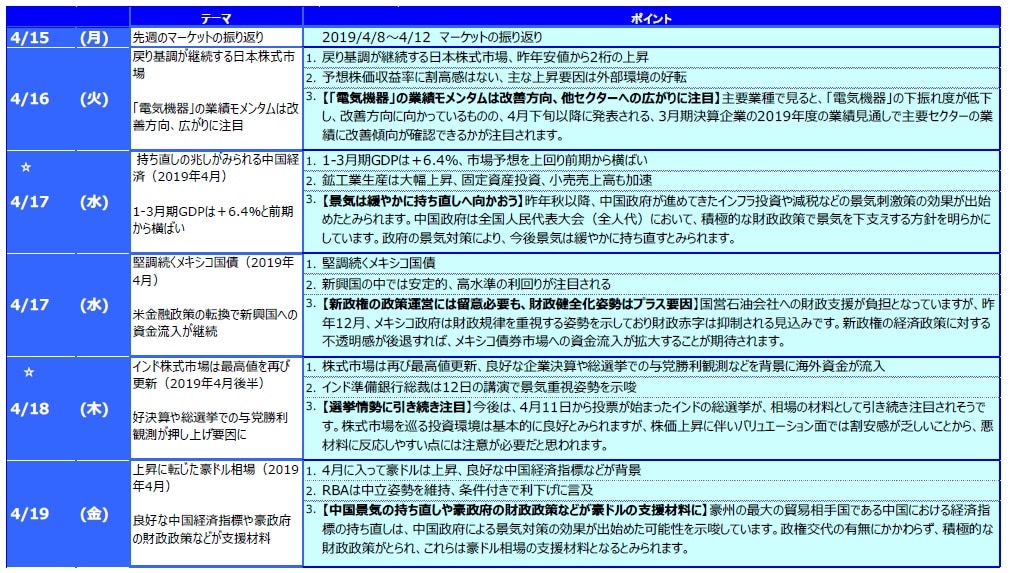Click the star icon above the 4/18 date
This screenshot has width=1011, height=573.
(x=28, y=372)
